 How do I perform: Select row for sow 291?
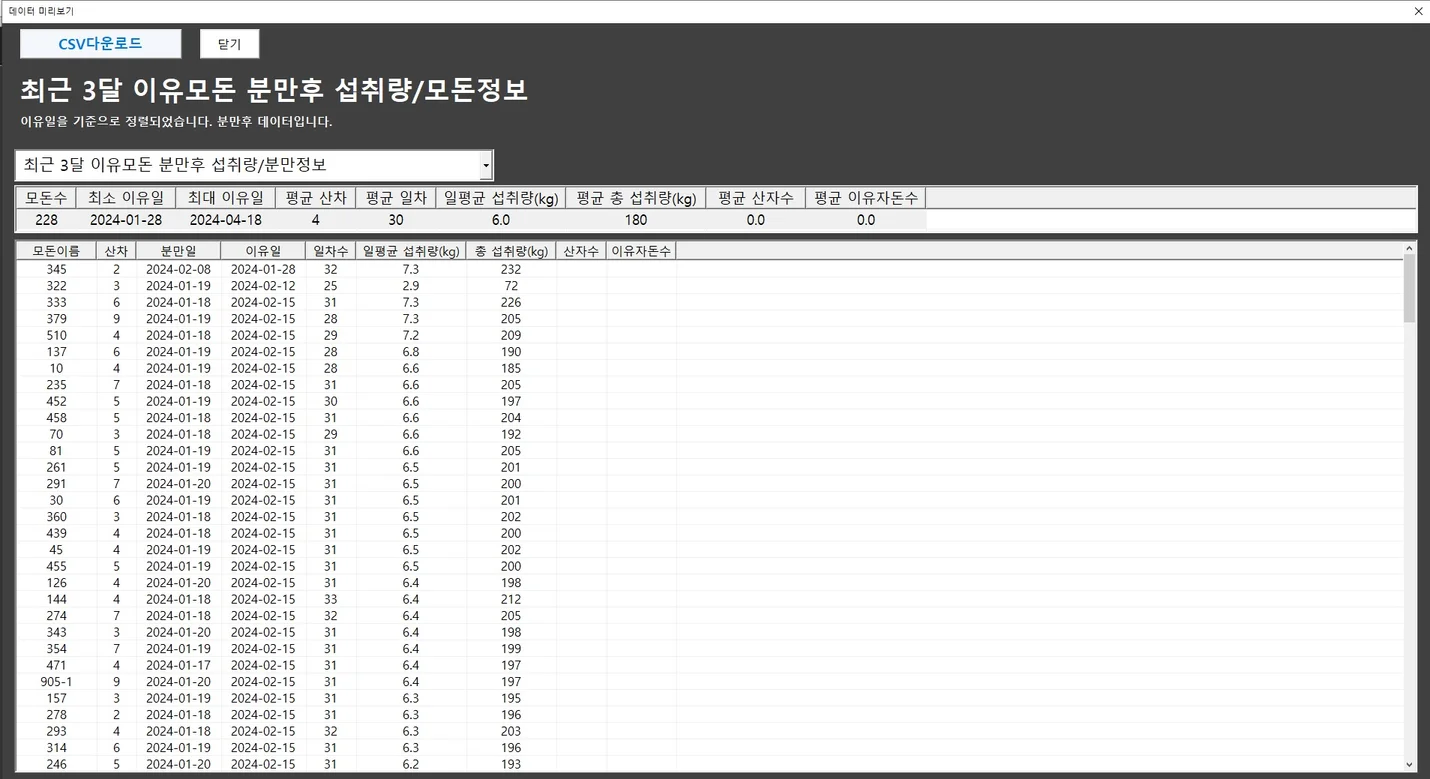click(x=709, y=484)
